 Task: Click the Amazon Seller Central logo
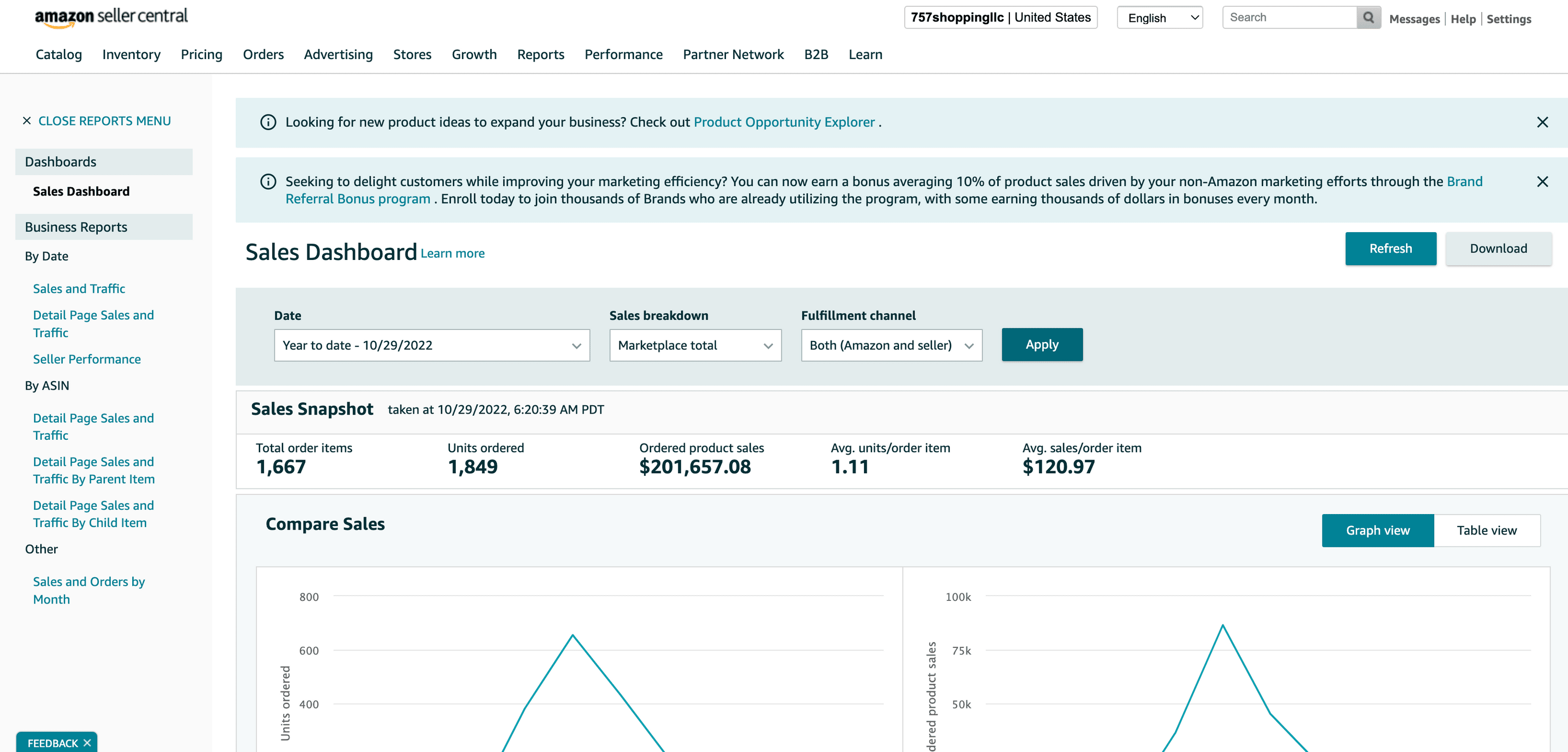click(111, 17)
